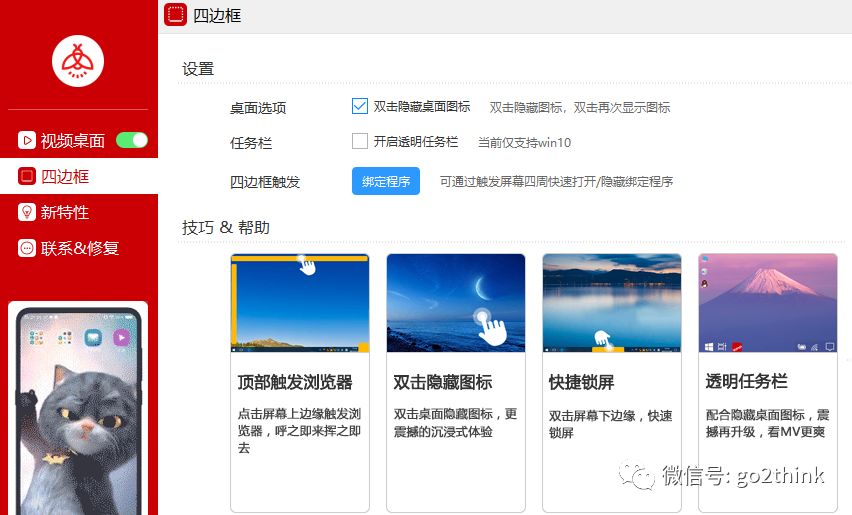Open the 联系&修复 sidebar item
The height and width of the screenshot is (515, 852).
80,248
